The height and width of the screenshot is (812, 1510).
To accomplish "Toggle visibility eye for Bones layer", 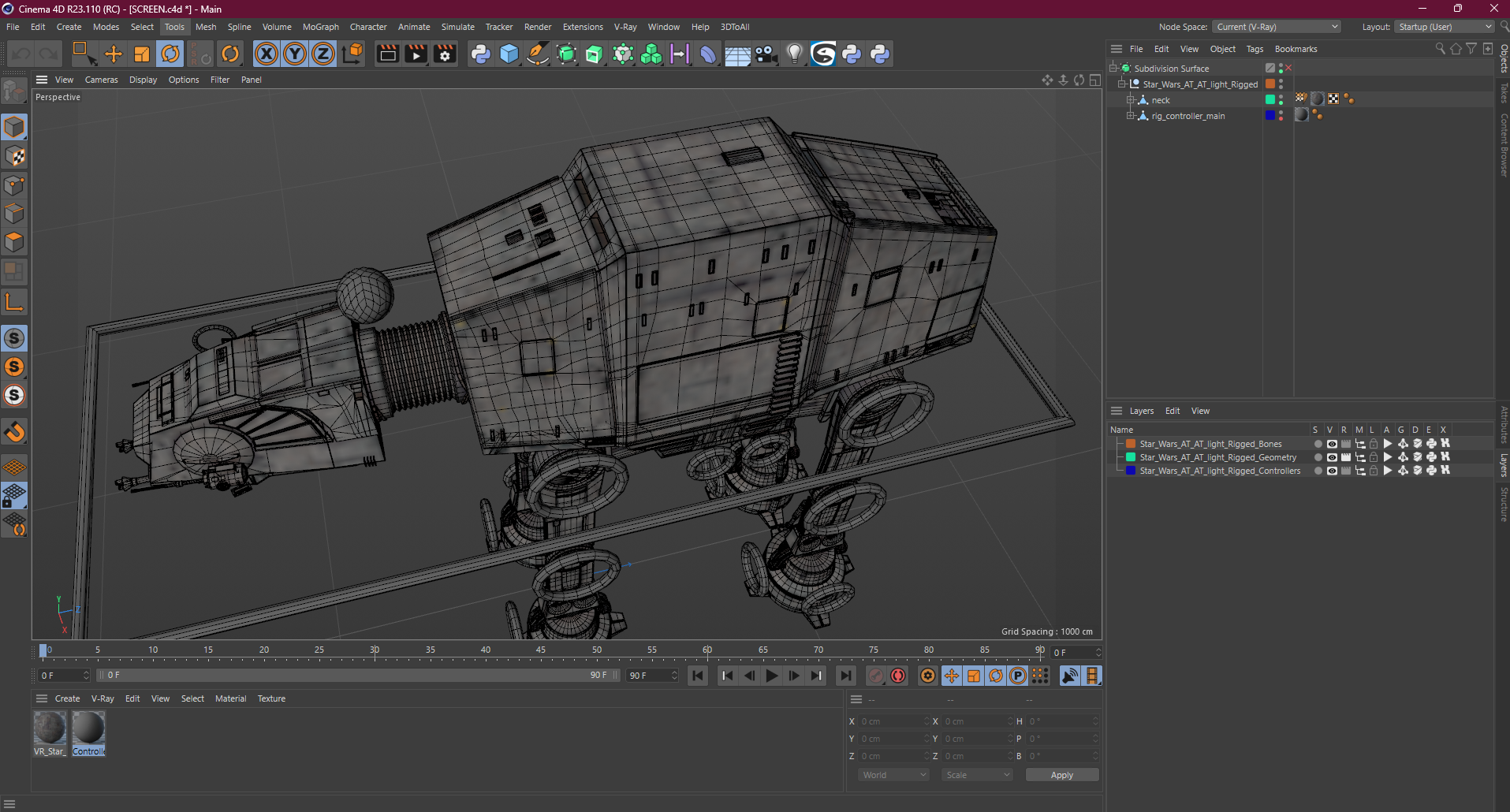I will point(1332,444).
